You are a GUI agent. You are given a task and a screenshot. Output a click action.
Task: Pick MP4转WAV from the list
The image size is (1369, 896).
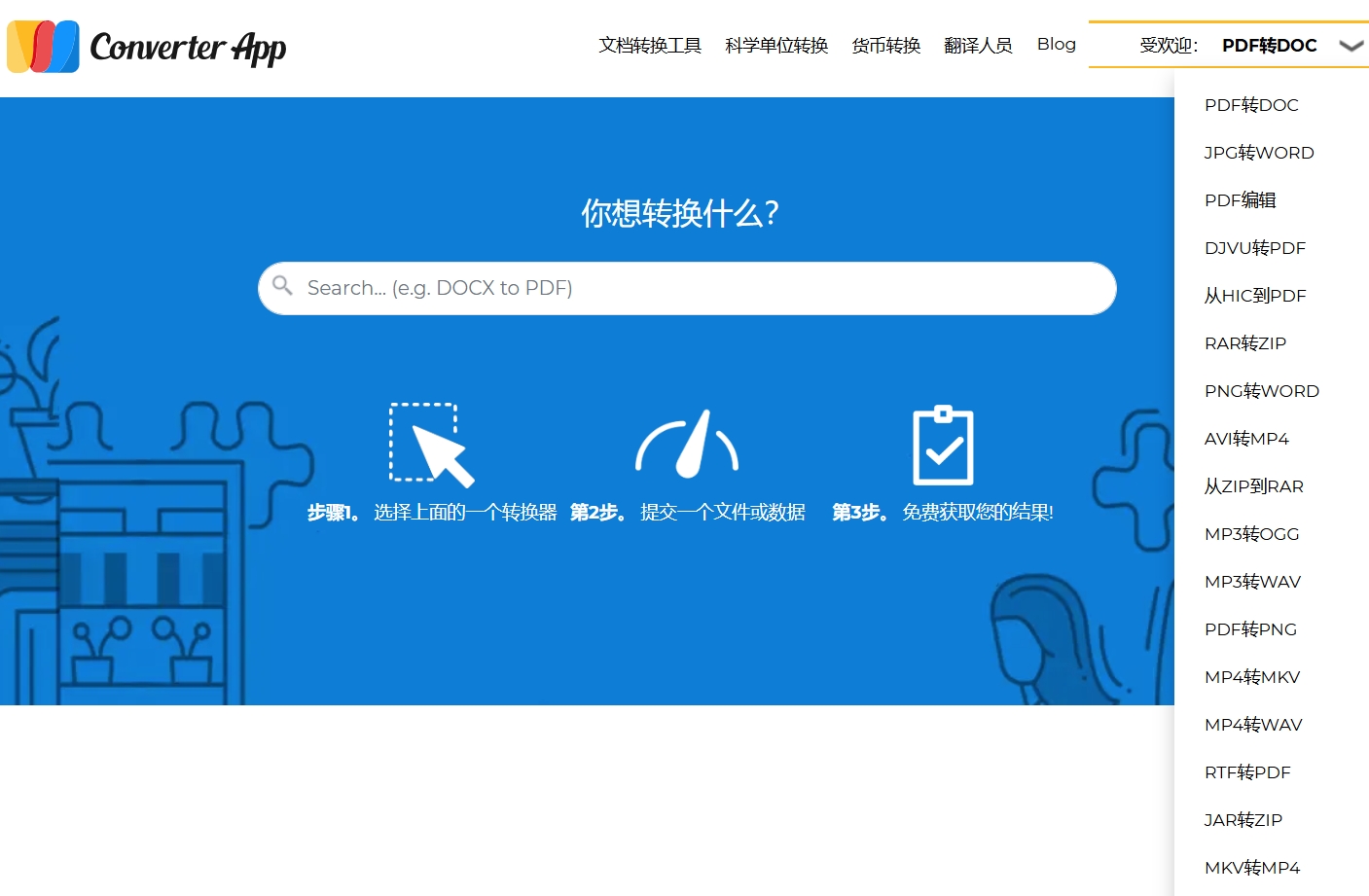pyautogui.click(x=1253, y=725)
